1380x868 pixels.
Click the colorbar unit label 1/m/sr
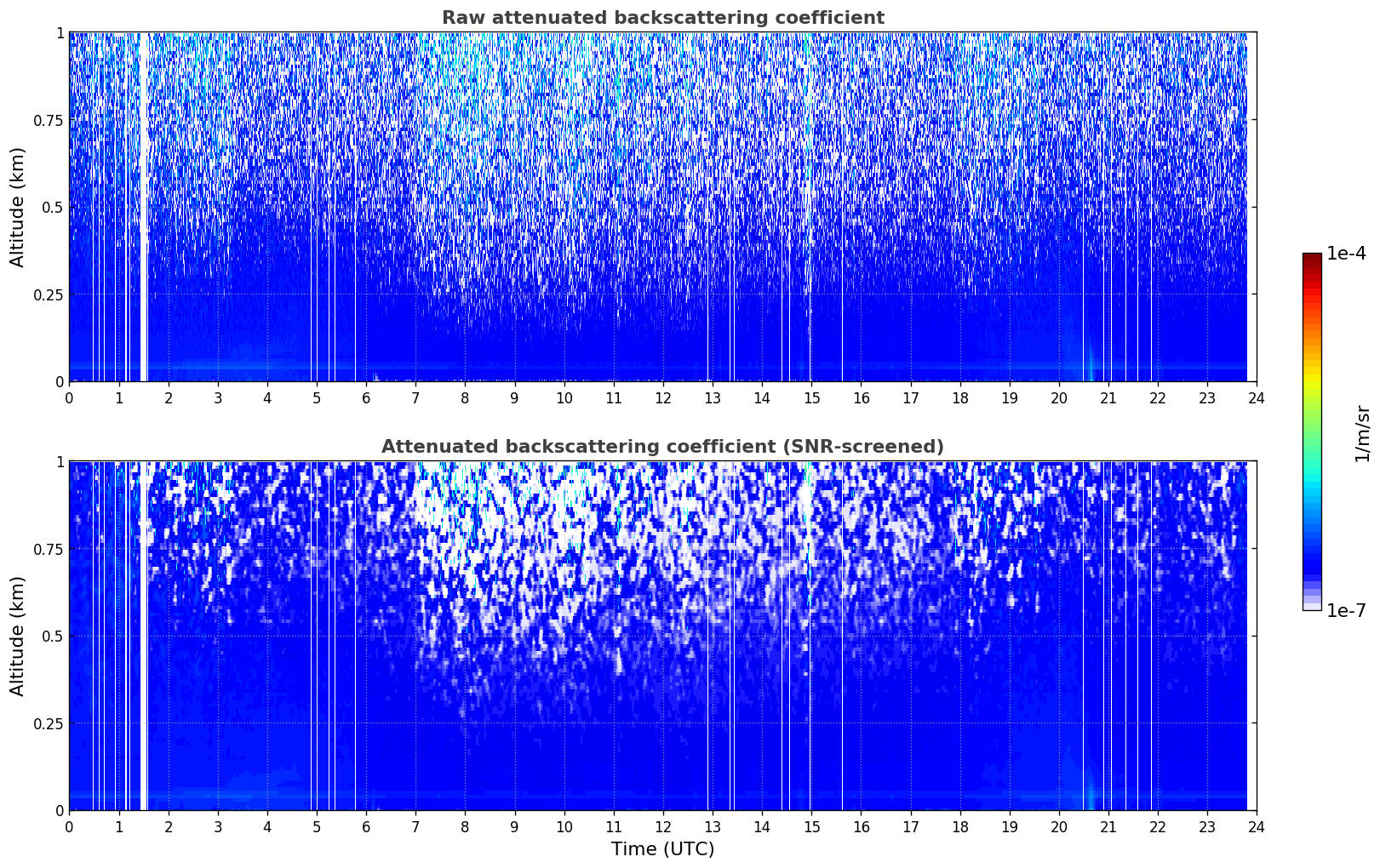click(1362, 432)
